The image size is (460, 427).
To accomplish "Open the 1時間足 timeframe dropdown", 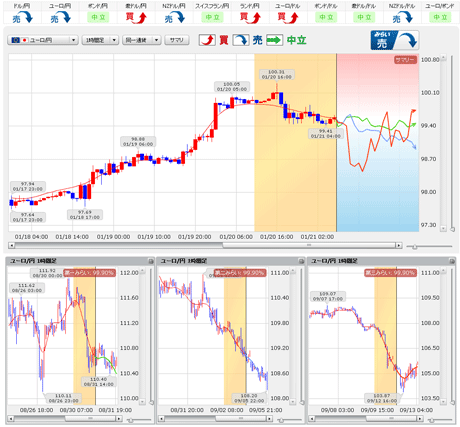I will pos(100,40).
